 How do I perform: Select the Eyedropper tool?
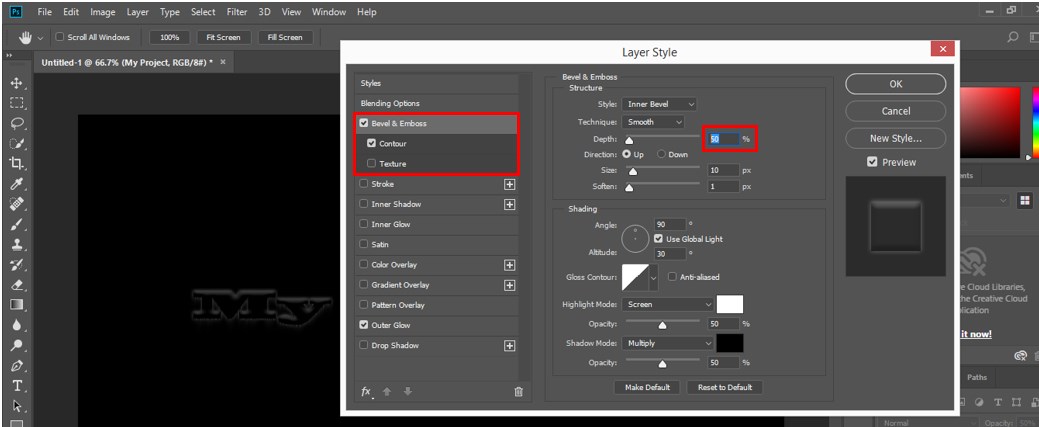coord(17,184)
